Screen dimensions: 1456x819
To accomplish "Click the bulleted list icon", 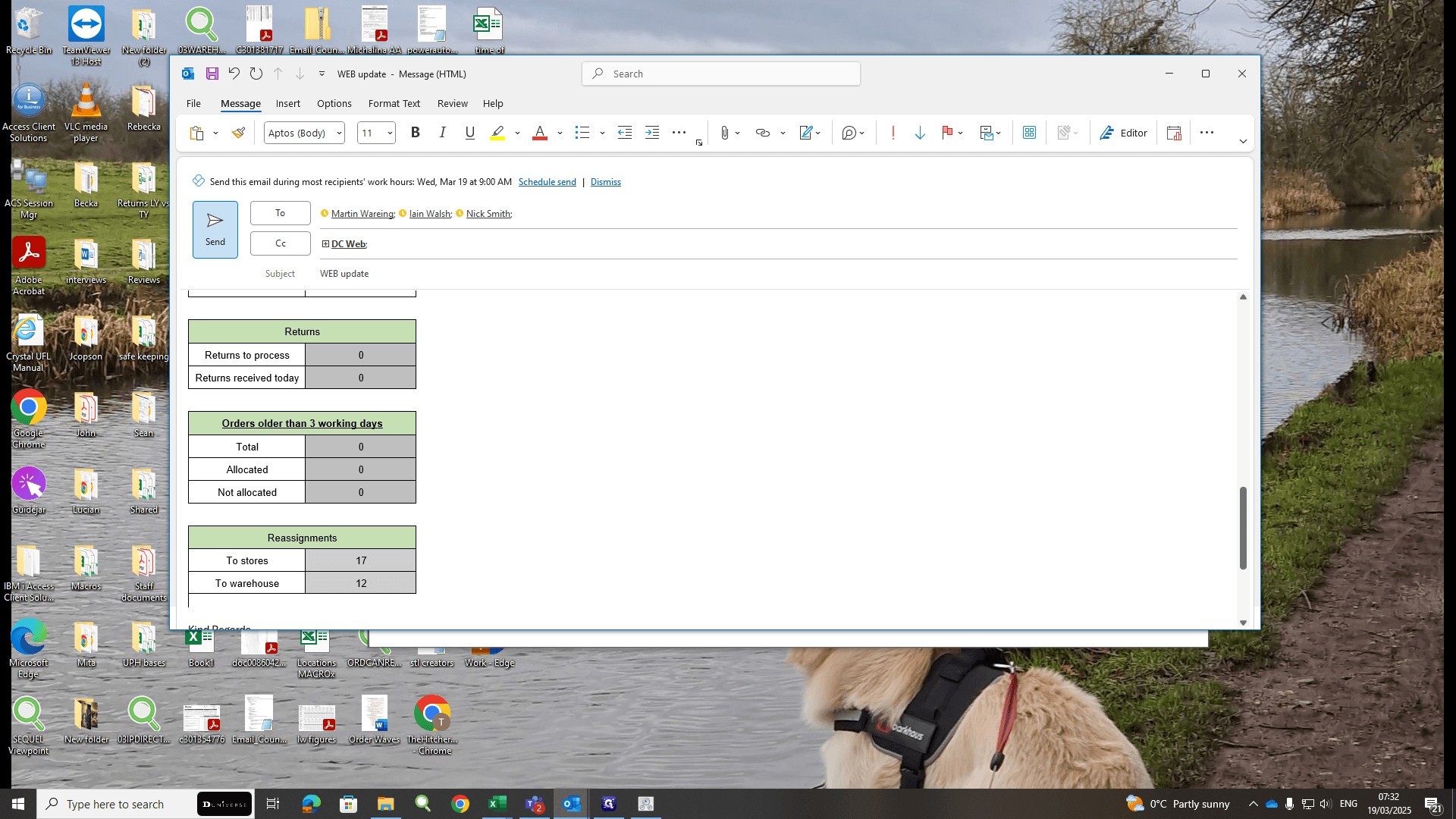I will click(582, 133).
